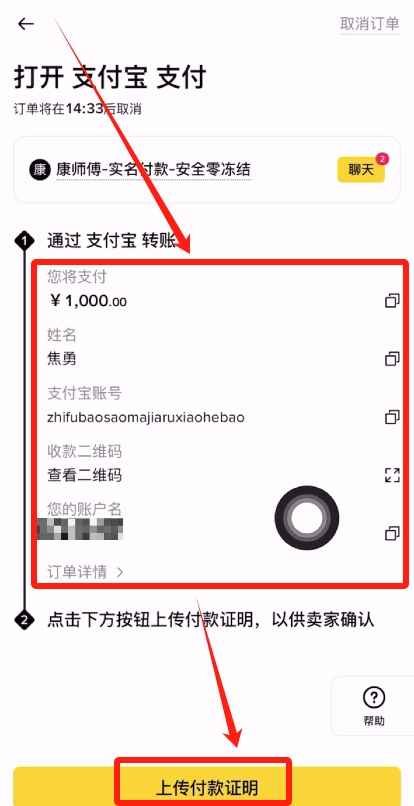Click 取消订单 to cancel order
The height and width of the screenshot is (806, 414).
369,24
